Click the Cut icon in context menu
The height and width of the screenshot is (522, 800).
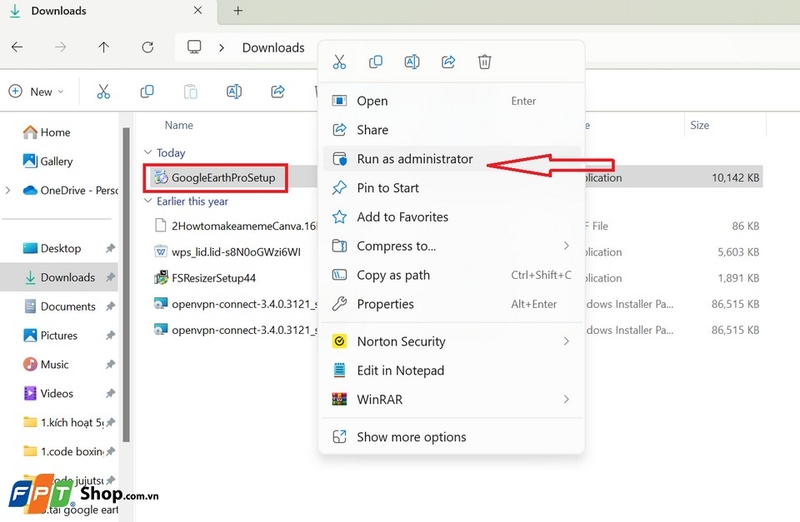pyautogui.click(x=340, y=62)
